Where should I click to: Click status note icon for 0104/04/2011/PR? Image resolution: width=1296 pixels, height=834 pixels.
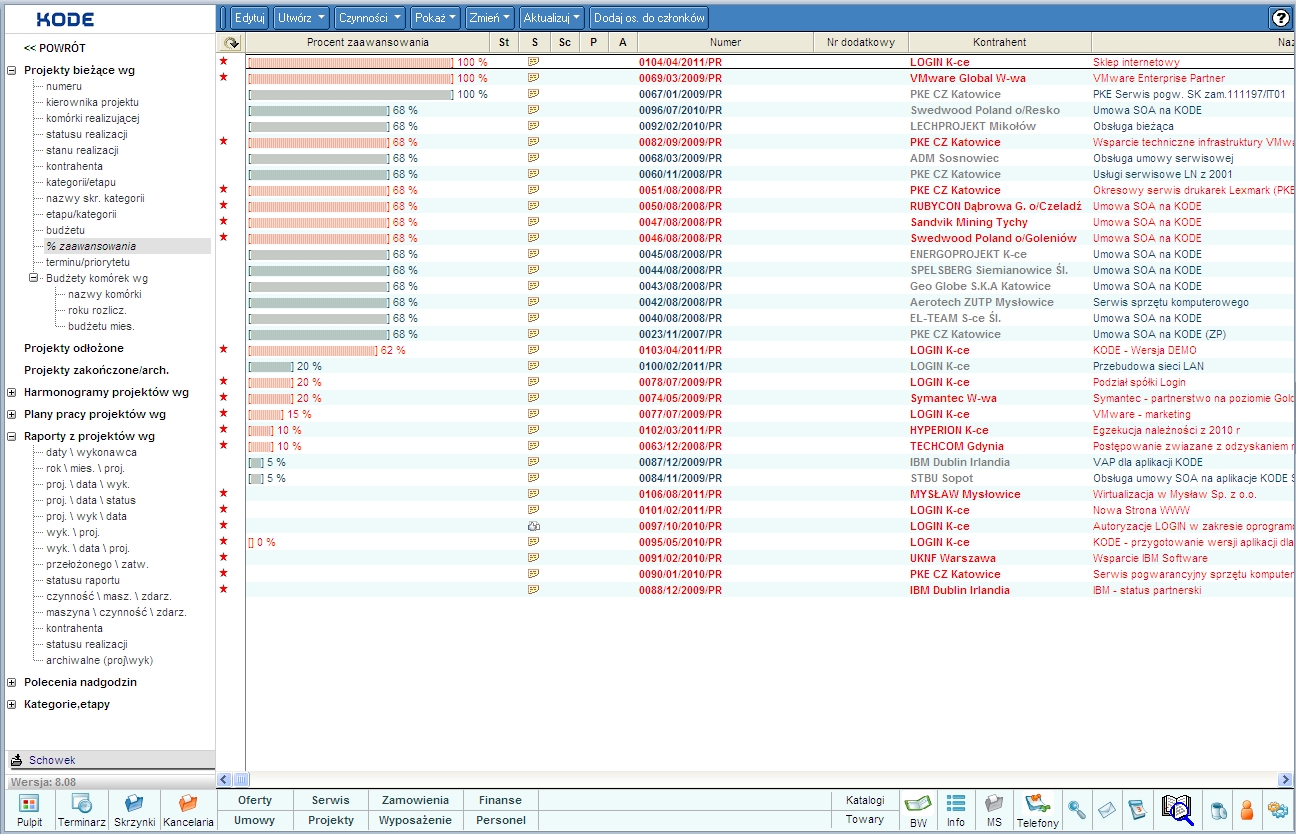tap(534, 62)
